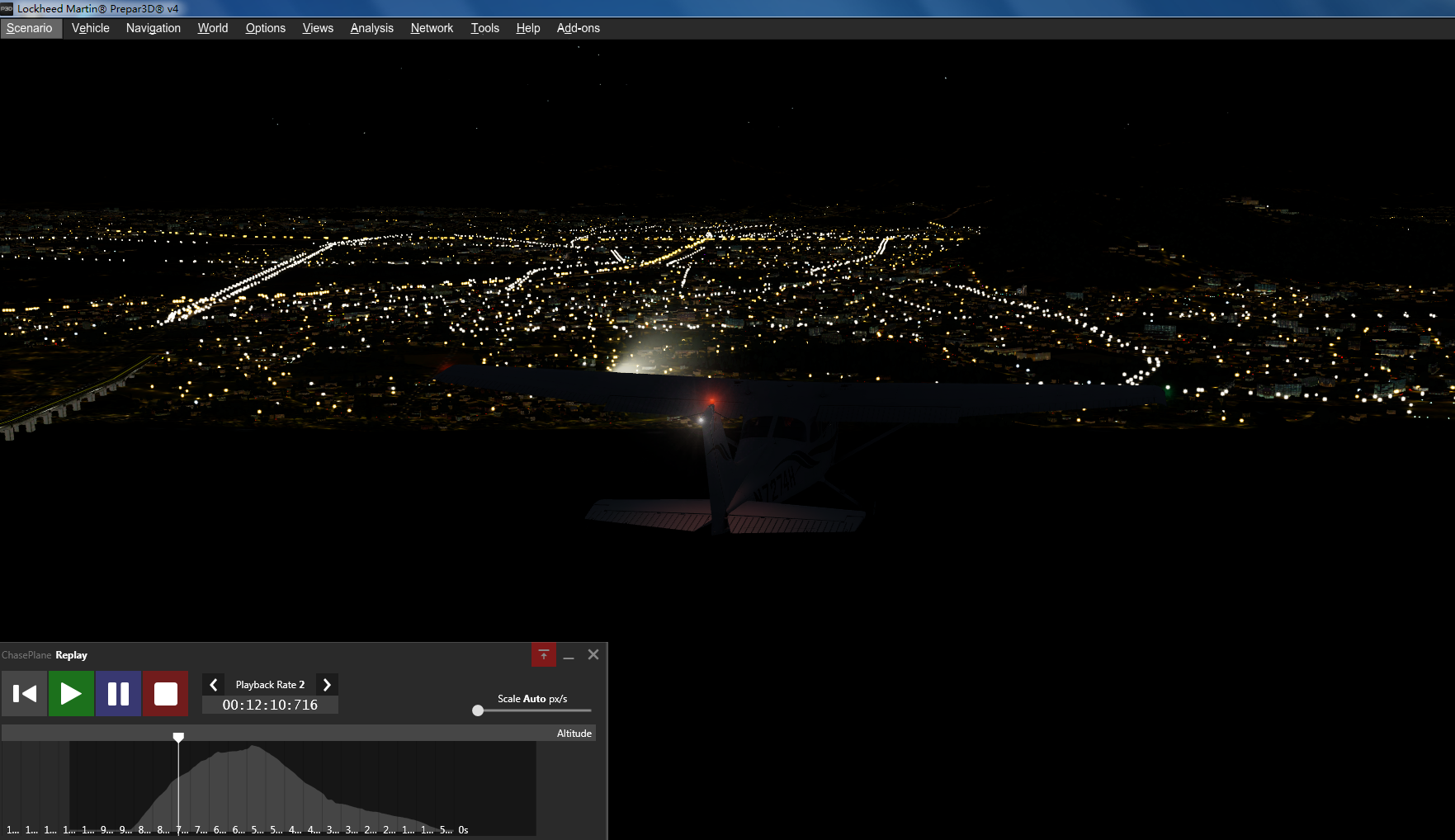Click the 00:12:10:716 timecode display
1455x840 pixels.
(x=270, y=705)
